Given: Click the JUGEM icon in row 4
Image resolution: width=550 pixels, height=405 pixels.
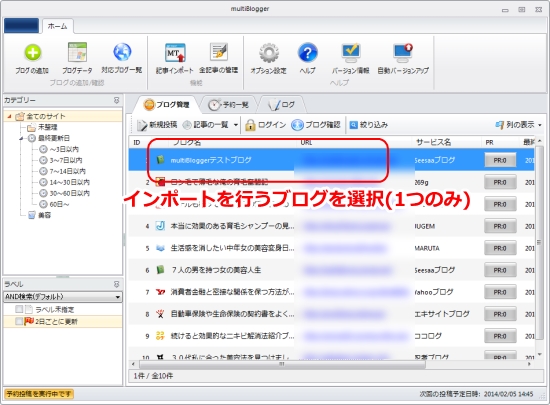Looking at the screenshot, I should click(x=160, y=226).
